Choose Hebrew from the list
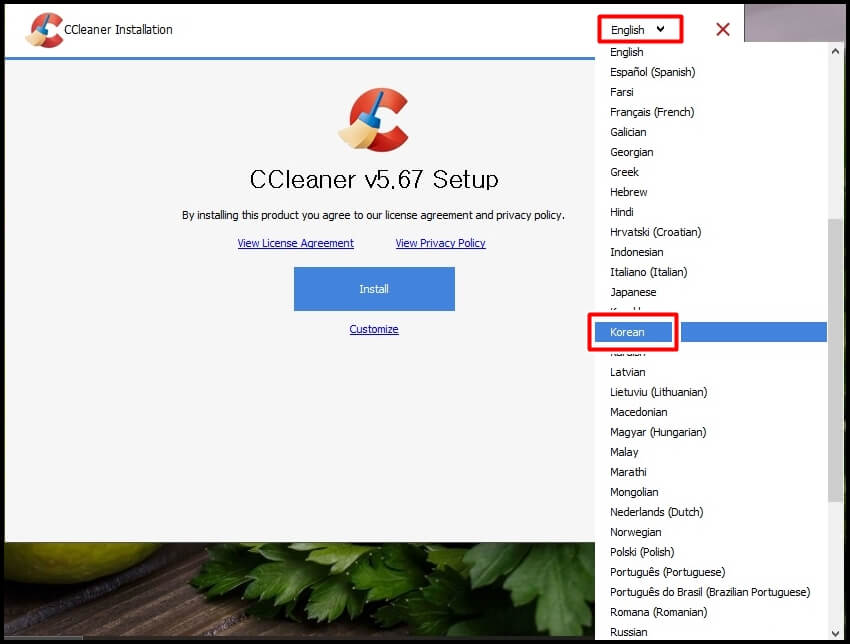850x644 pixels. click(x=711, y=192)
